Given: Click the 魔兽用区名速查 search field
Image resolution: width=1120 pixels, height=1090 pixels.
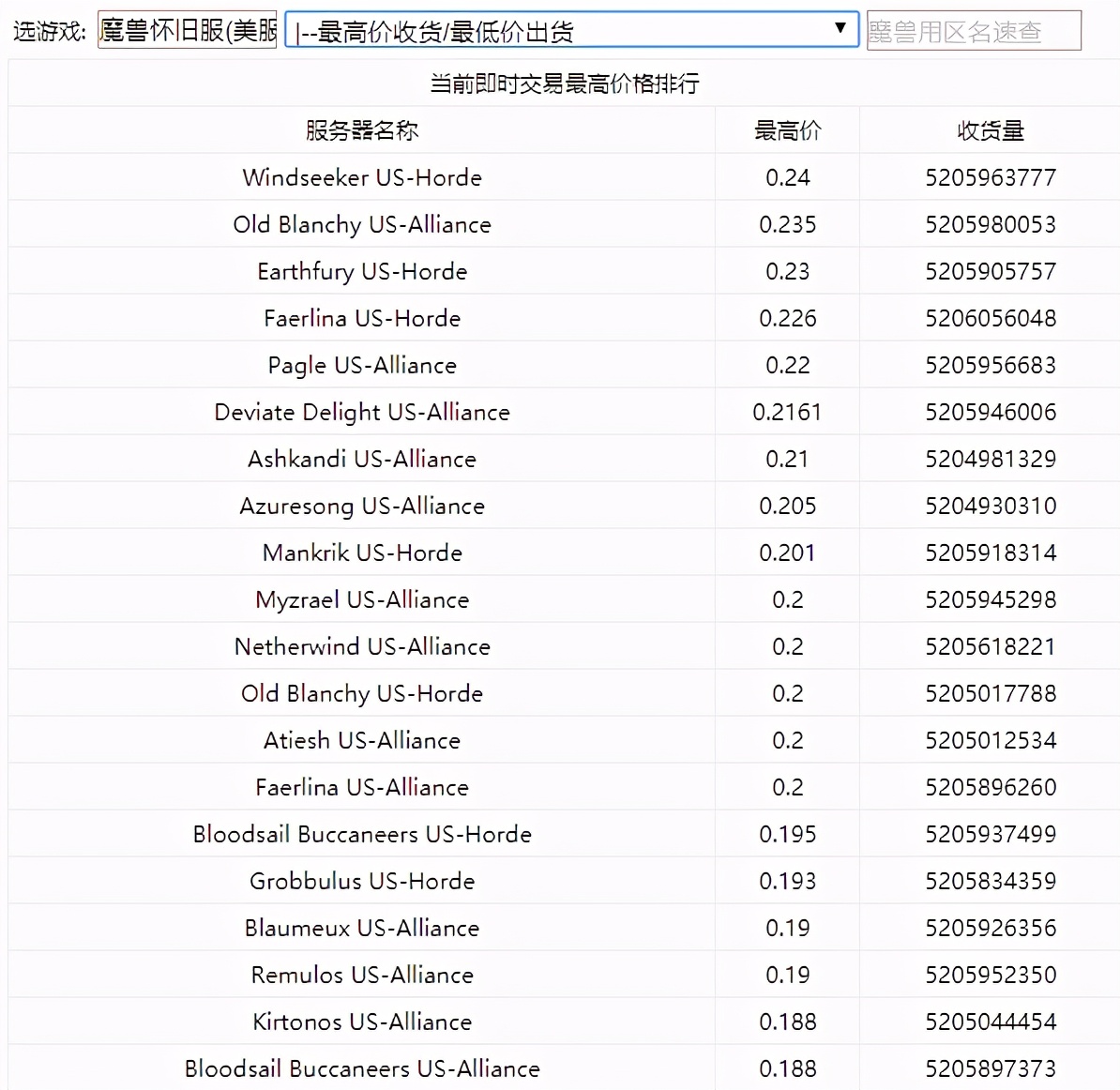Looking at the screenshot, I should pos(974,29).
